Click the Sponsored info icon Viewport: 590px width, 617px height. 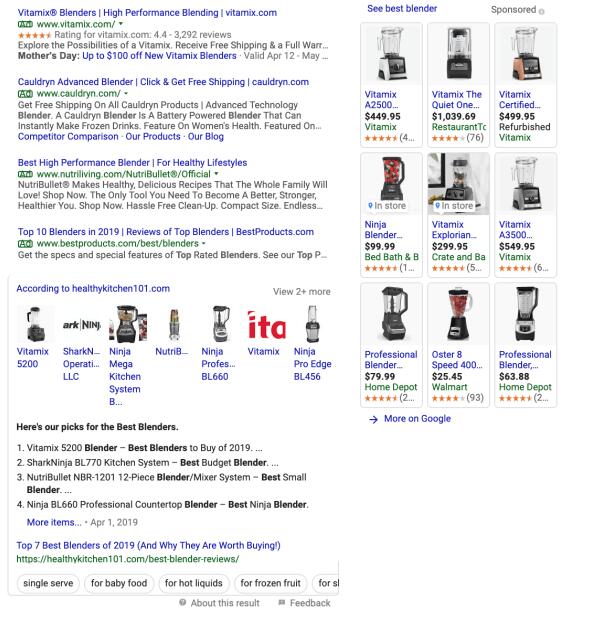(x=542, y=12)
